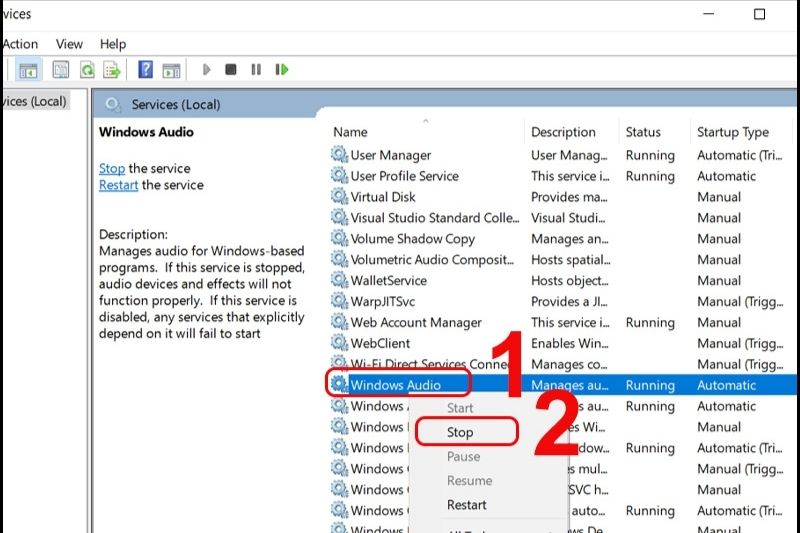Viewport: 800px width, 533px height.
Task: Click the Pause Service toolbar icon
Action: (256, 69)
